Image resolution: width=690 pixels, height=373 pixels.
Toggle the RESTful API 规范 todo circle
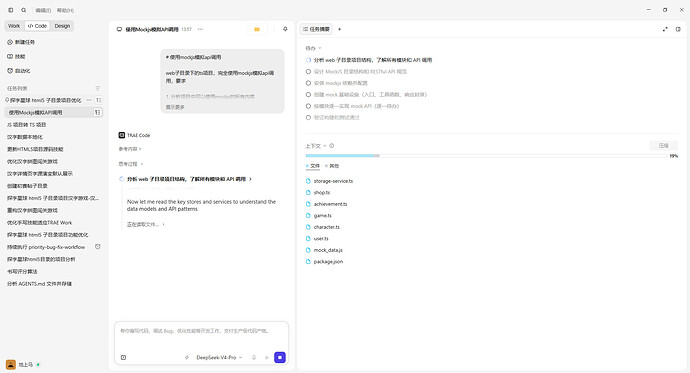(308, 71)
